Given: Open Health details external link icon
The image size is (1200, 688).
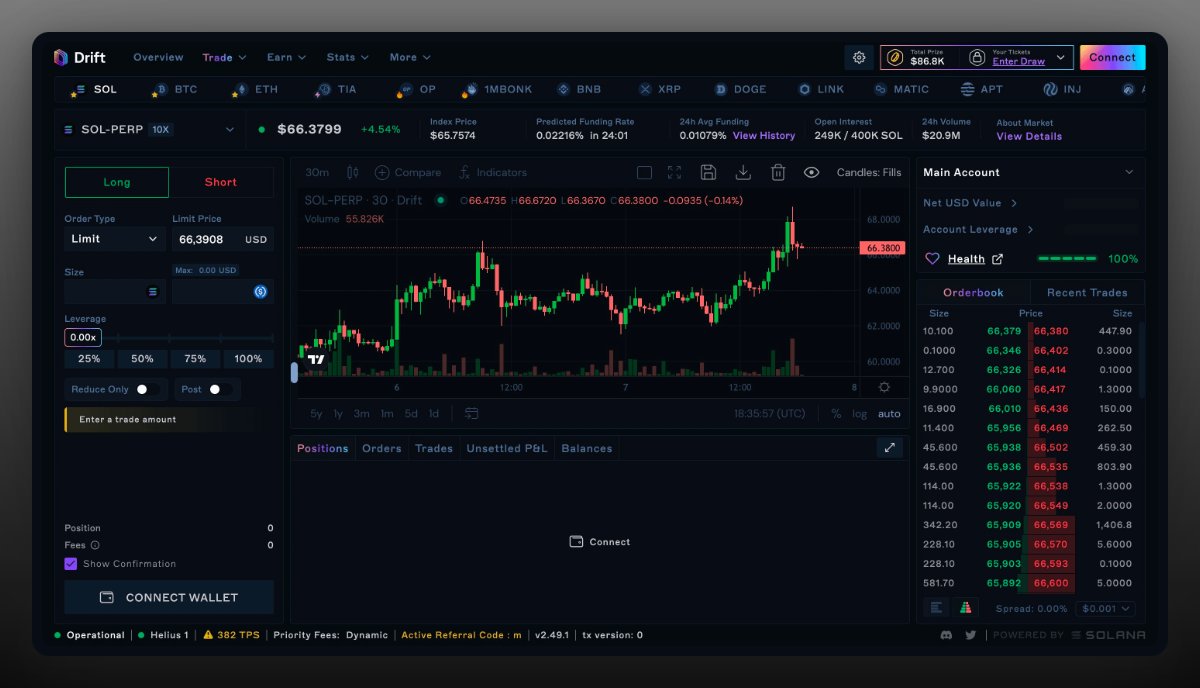Looking at the screenshot, I should pyautogui.click(x=997, y=259).
